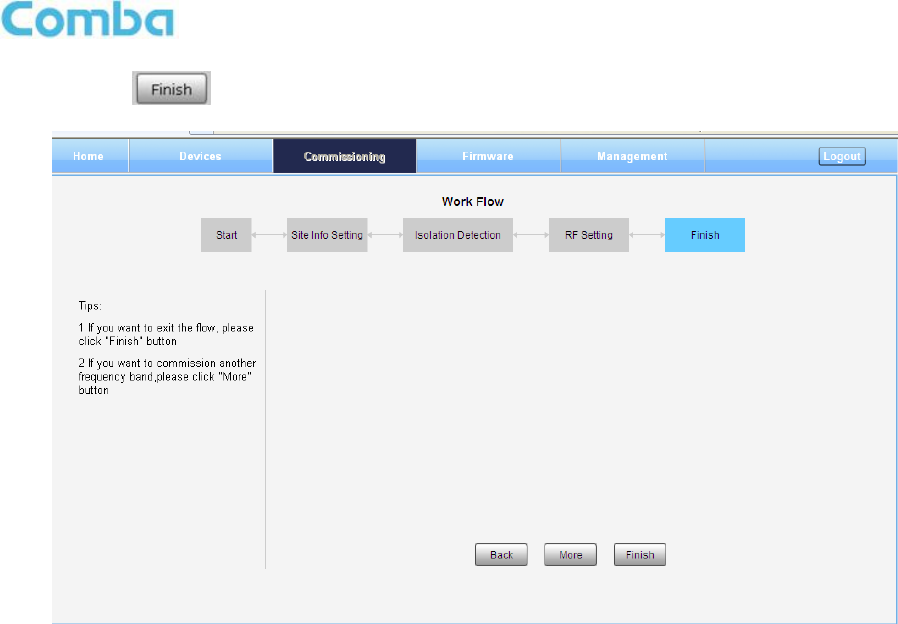Click the Logout button
This screenshot has width=898, height=624.
pyautogui.click(x=842, y=156)
